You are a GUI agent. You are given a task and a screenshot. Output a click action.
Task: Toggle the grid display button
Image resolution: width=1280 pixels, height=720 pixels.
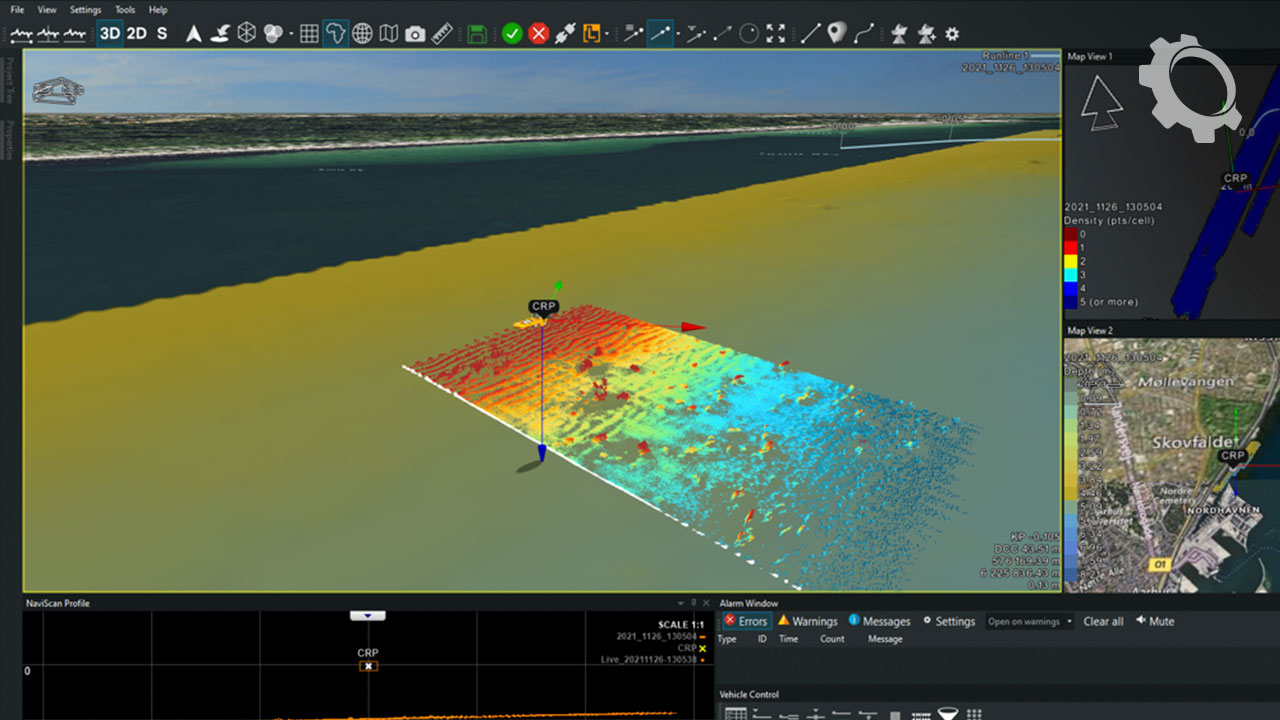tap(309, 34)
